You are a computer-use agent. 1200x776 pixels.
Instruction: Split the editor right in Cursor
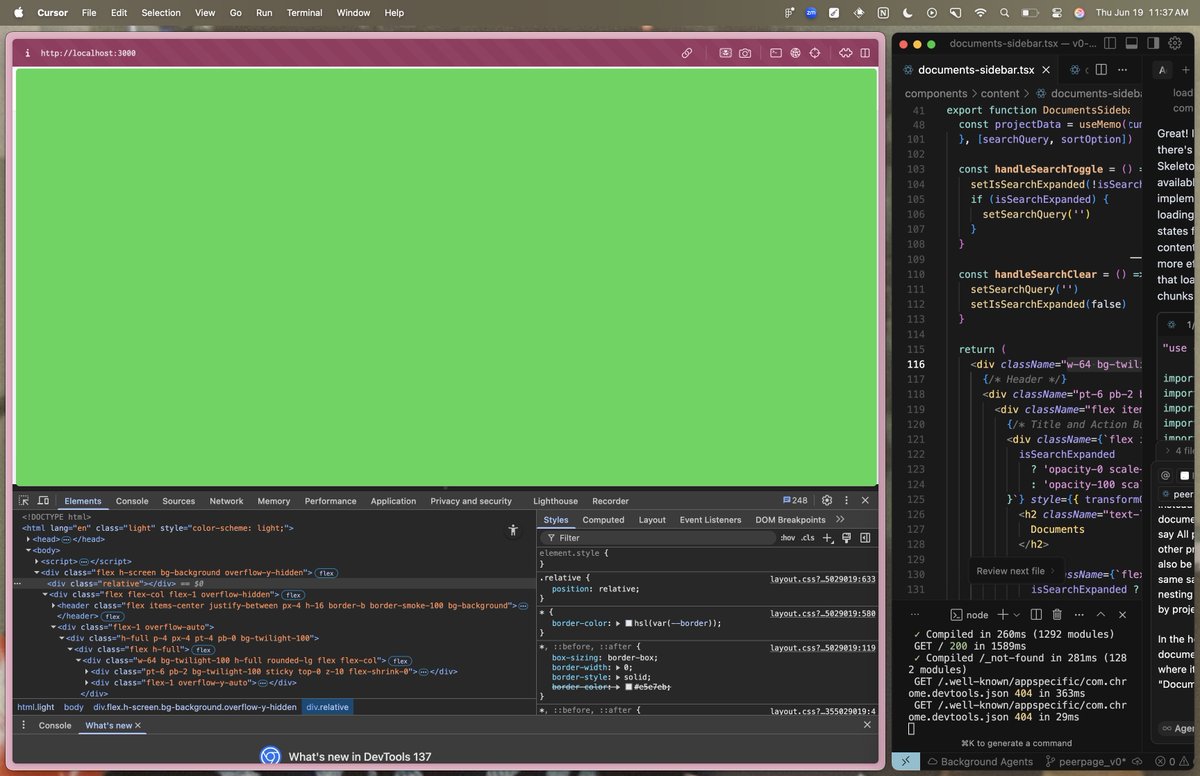point(1101,70)
